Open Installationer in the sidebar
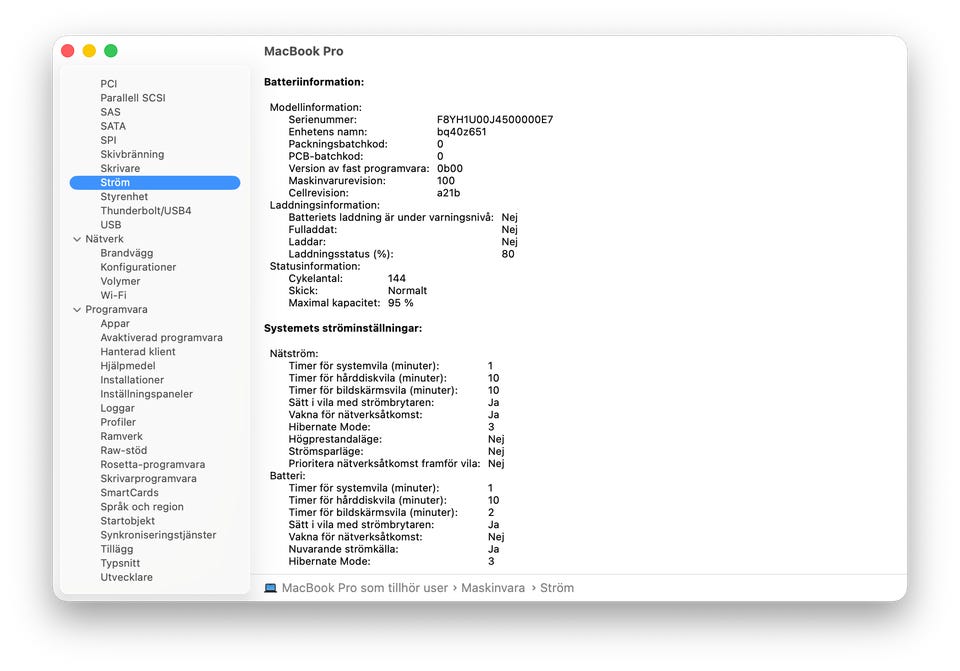960x671 pixels. coord(132,380)
